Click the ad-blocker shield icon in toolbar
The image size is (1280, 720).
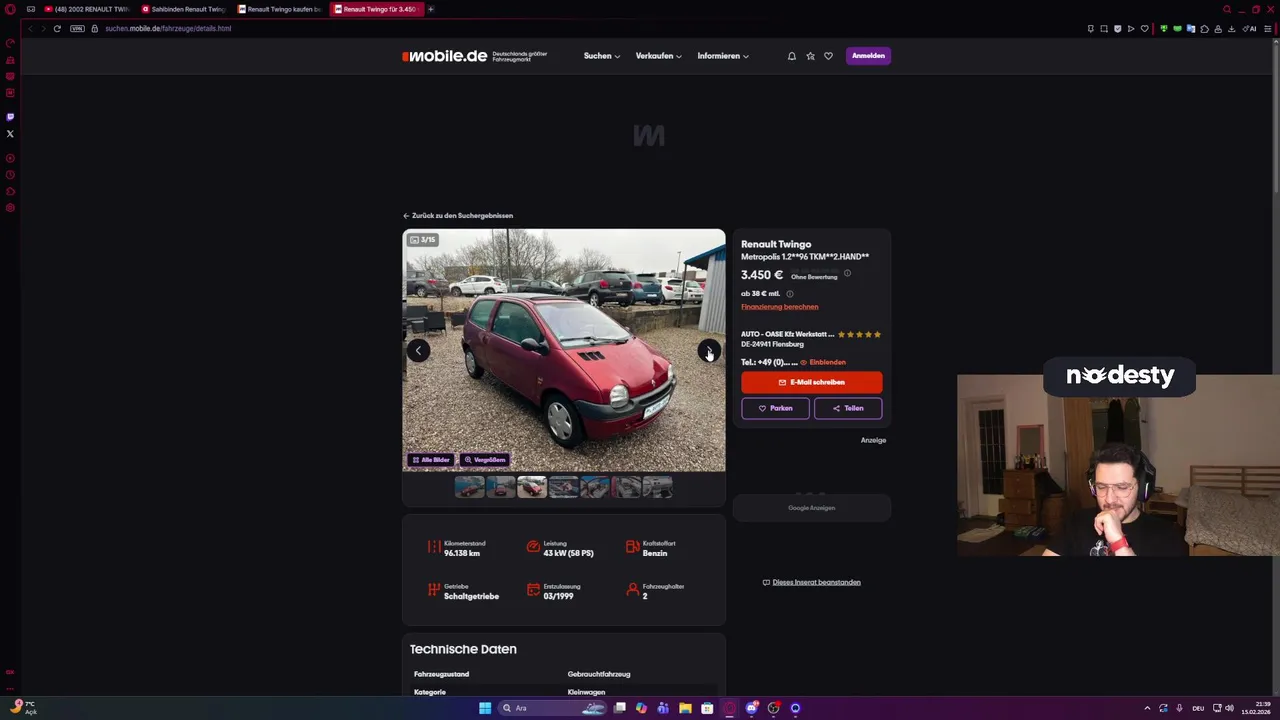tap(1117, 28)
